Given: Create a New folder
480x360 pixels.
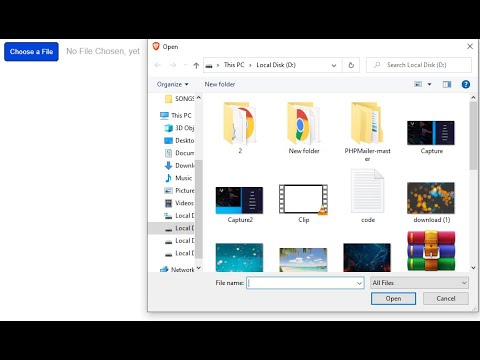Looking at the screenshot, I should (x=220, y=84).
